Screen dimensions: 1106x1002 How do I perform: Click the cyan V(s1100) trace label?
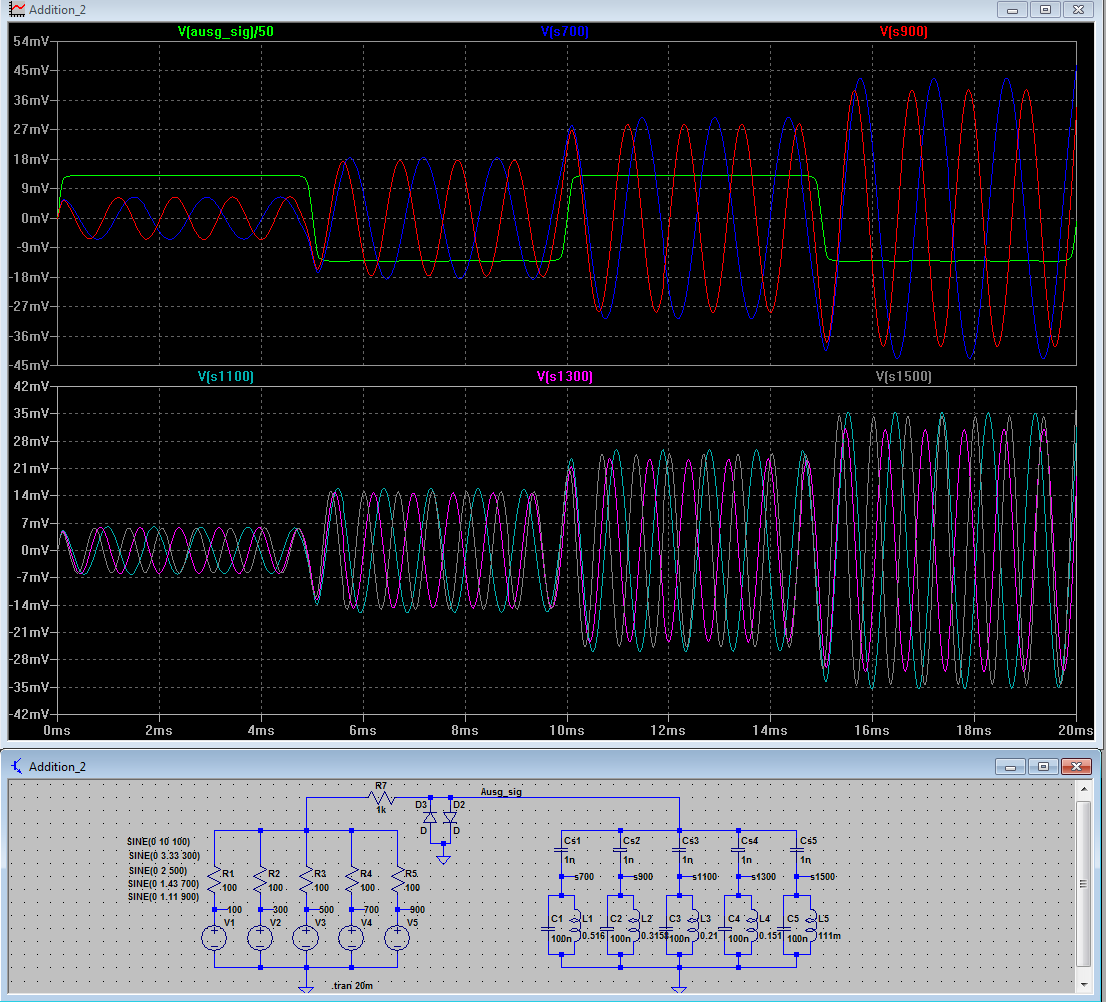225,377
